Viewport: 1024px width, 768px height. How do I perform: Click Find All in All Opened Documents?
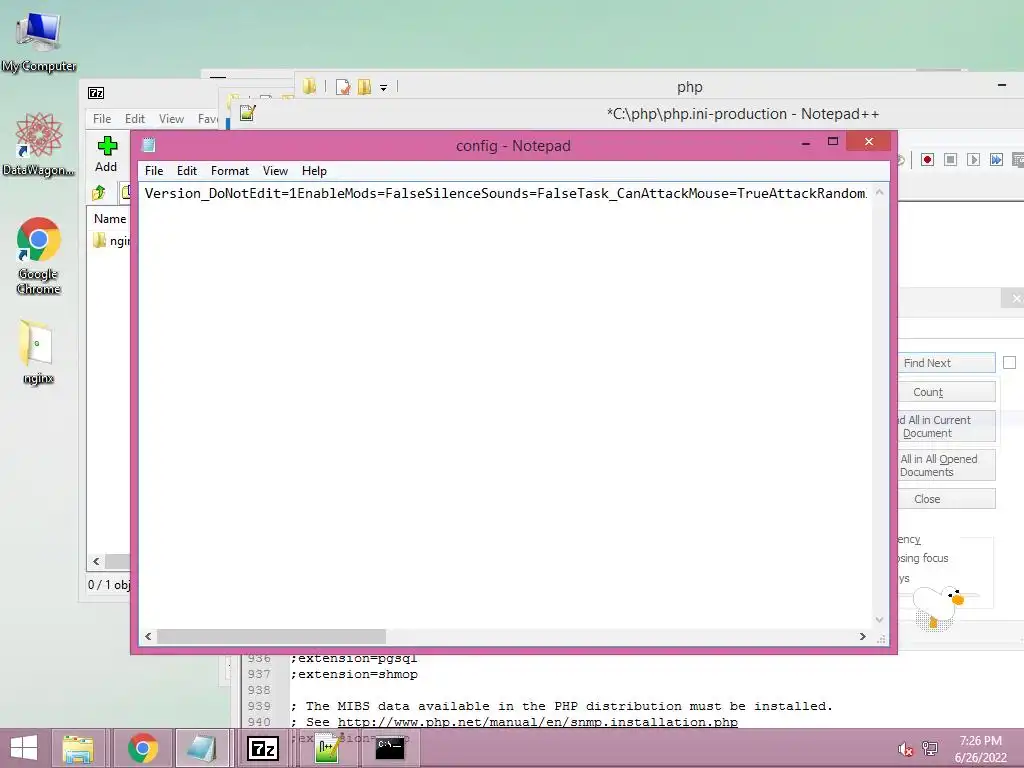[946, 465]
